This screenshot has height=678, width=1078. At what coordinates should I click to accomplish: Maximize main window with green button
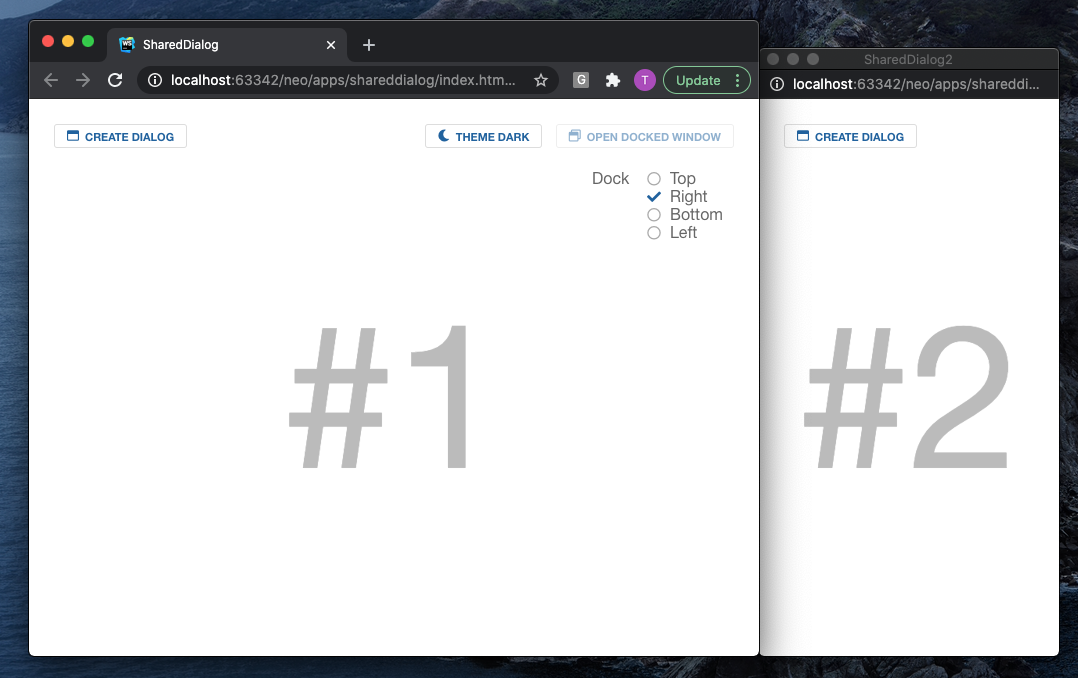click(x=88, y=41)
